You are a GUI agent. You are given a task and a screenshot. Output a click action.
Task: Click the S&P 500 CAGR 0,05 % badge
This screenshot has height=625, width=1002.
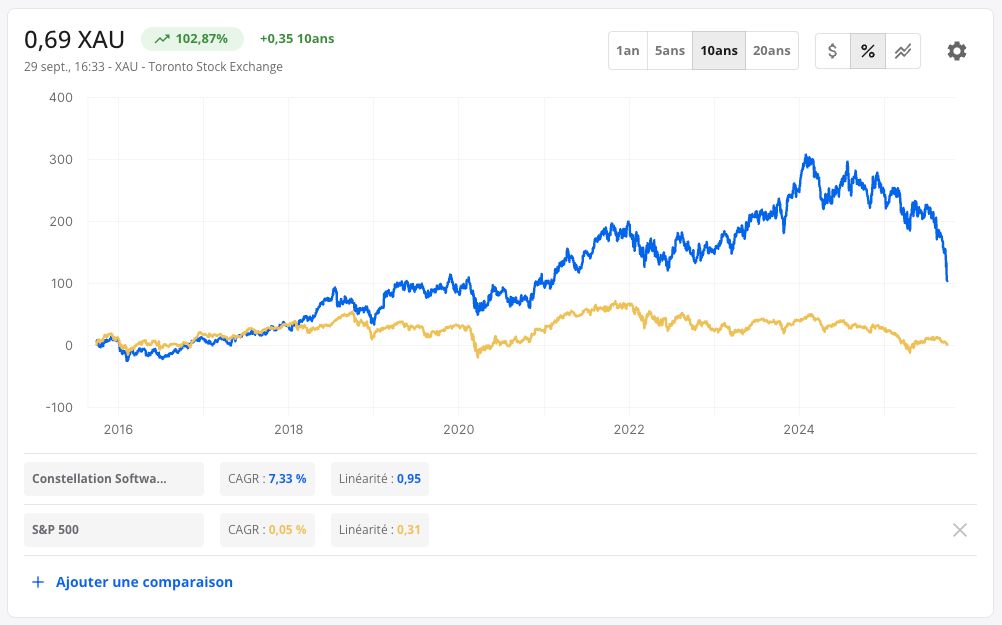pos(267,530)
